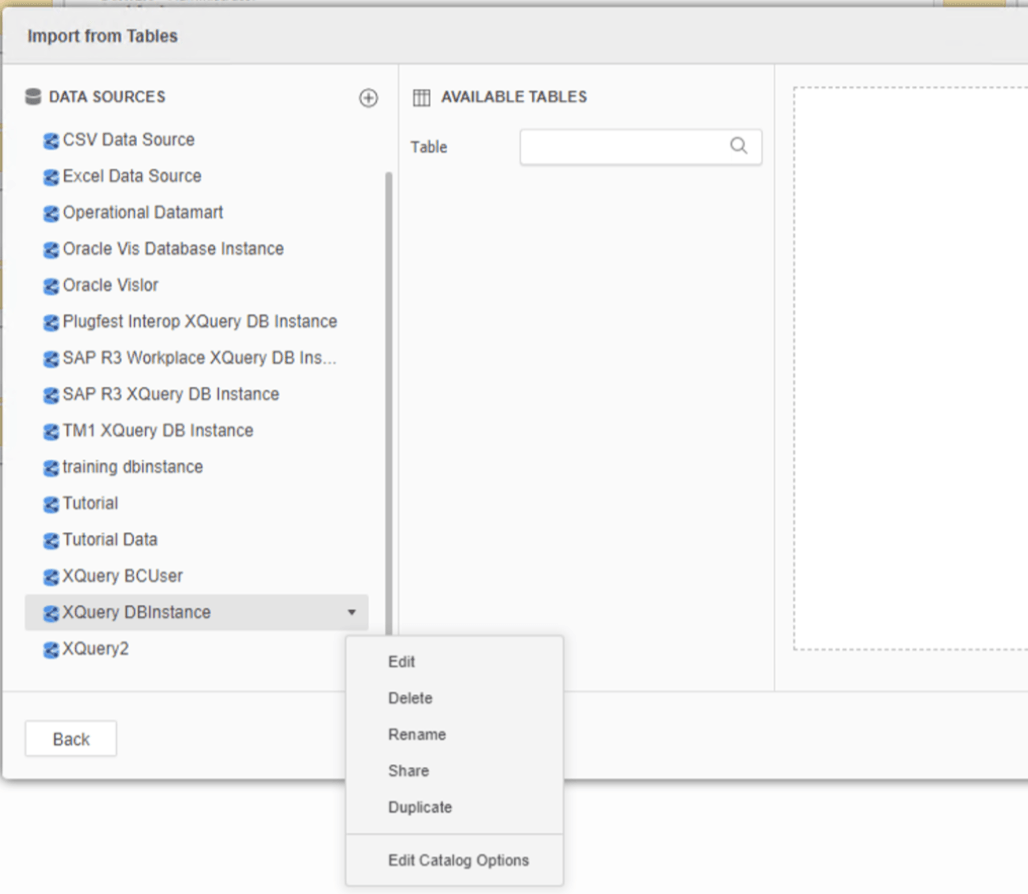
Task: Pick Duplicate from the context menu
Action: click(x=420, y=807)
